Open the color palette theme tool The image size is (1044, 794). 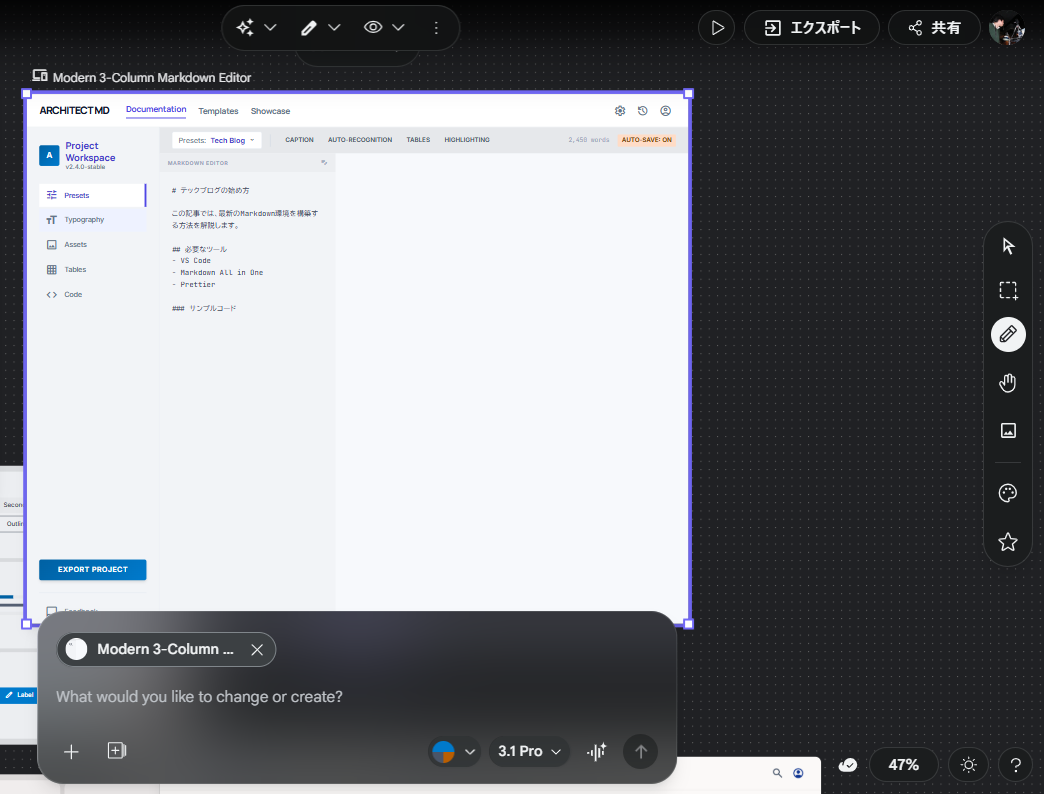click(x=1008, y=493)
